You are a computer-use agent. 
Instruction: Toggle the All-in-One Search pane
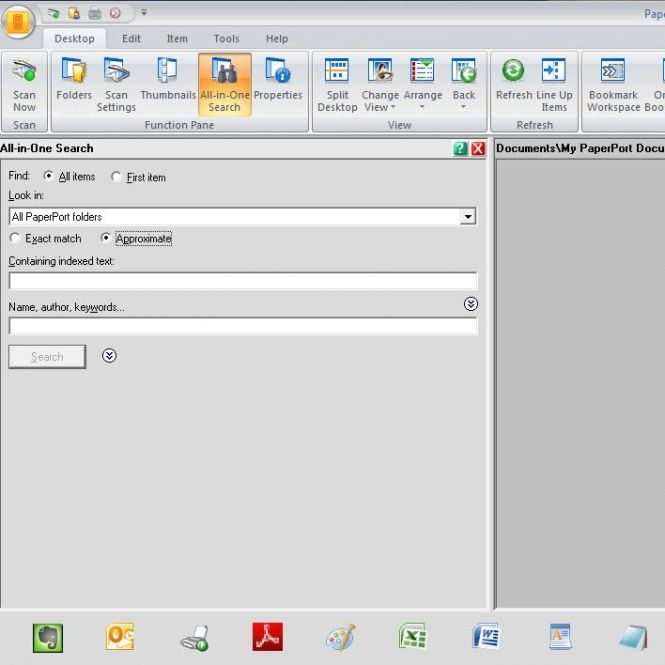[x=225, y=85]
